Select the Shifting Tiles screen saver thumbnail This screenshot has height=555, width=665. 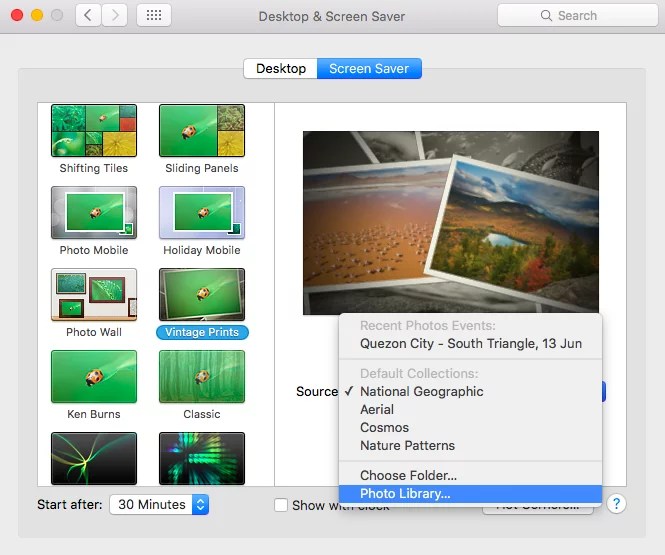[x=94, y=131]
